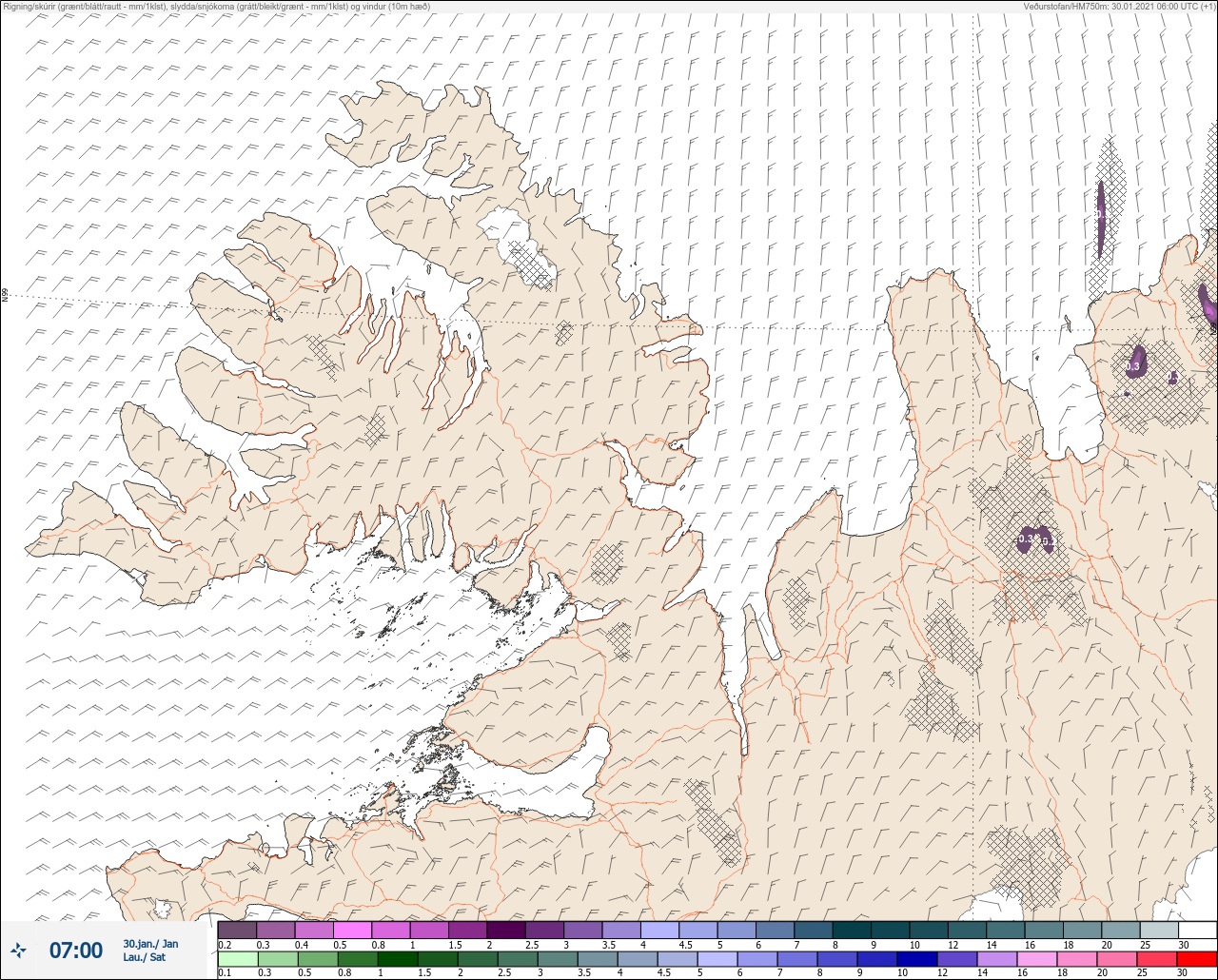Screen dimensions: 1218x980
Task: Click the date label 30.jan./ Jan Lau./ Sat
Action: tap(150, 950)
